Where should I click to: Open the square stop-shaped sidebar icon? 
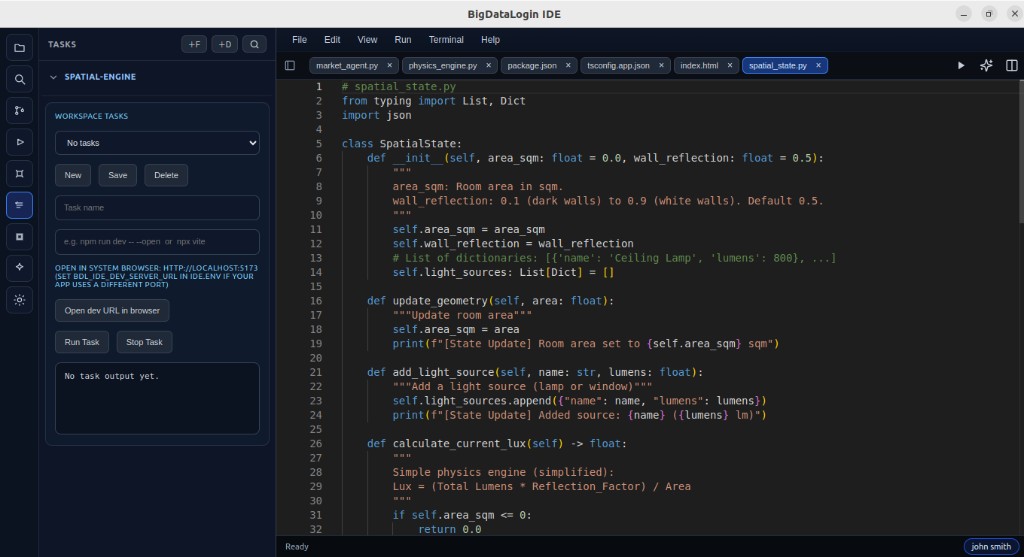(20, 236)
